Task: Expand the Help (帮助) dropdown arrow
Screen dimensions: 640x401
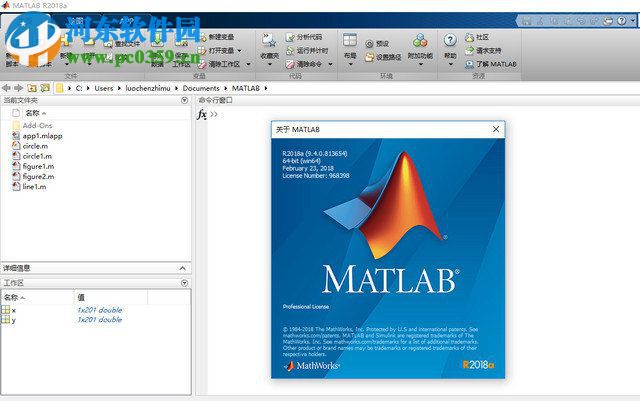Action: (x=450, y=65)
